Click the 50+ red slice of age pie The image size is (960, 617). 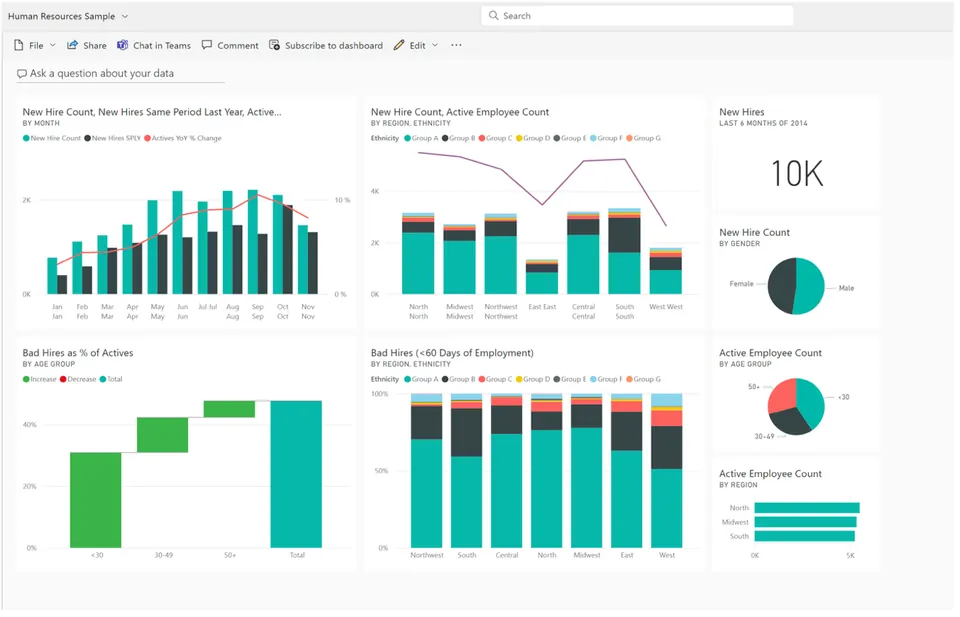[780, 396]
